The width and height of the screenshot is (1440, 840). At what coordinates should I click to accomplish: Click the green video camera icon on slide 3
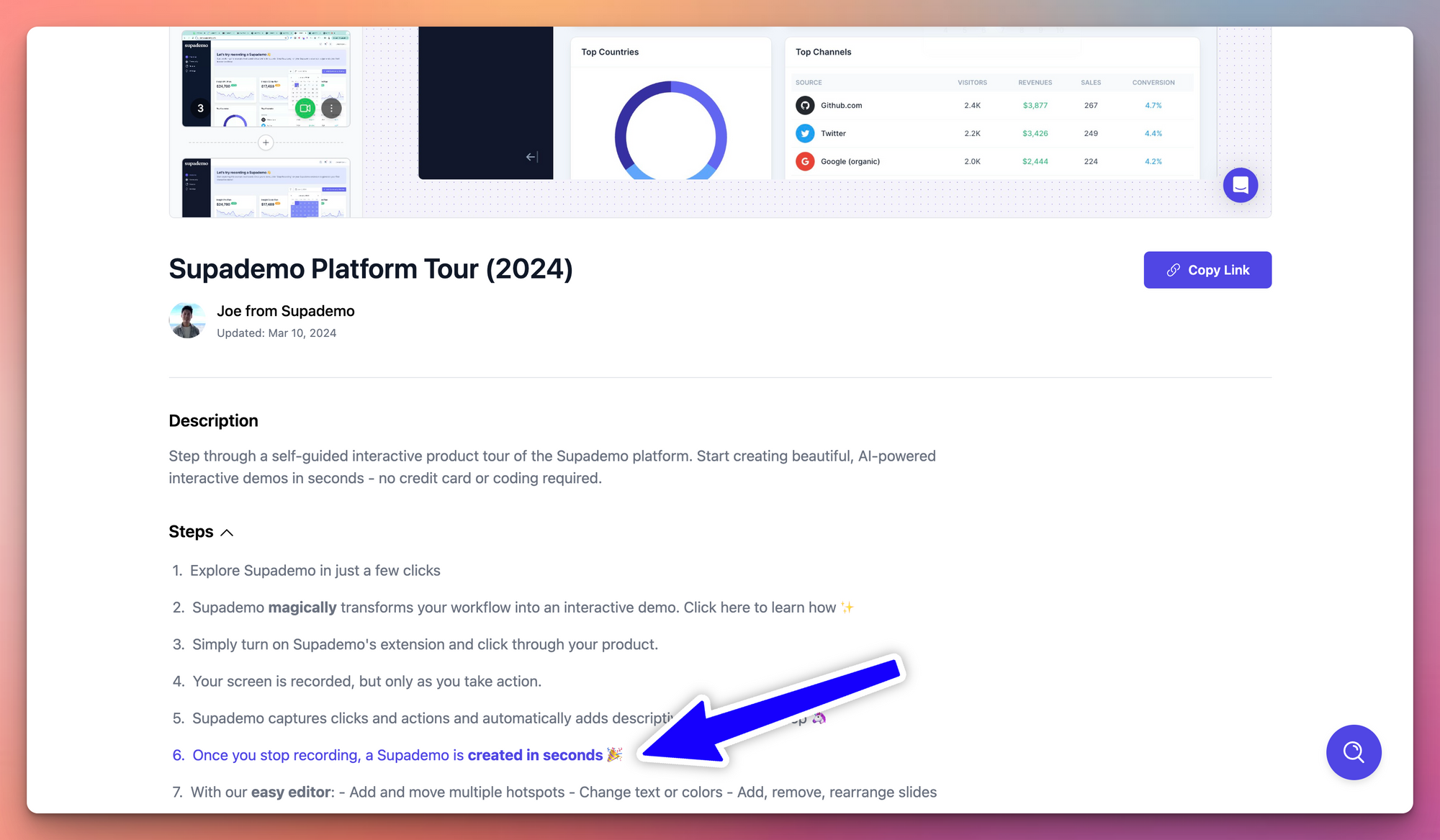click(x=305, y=108)
